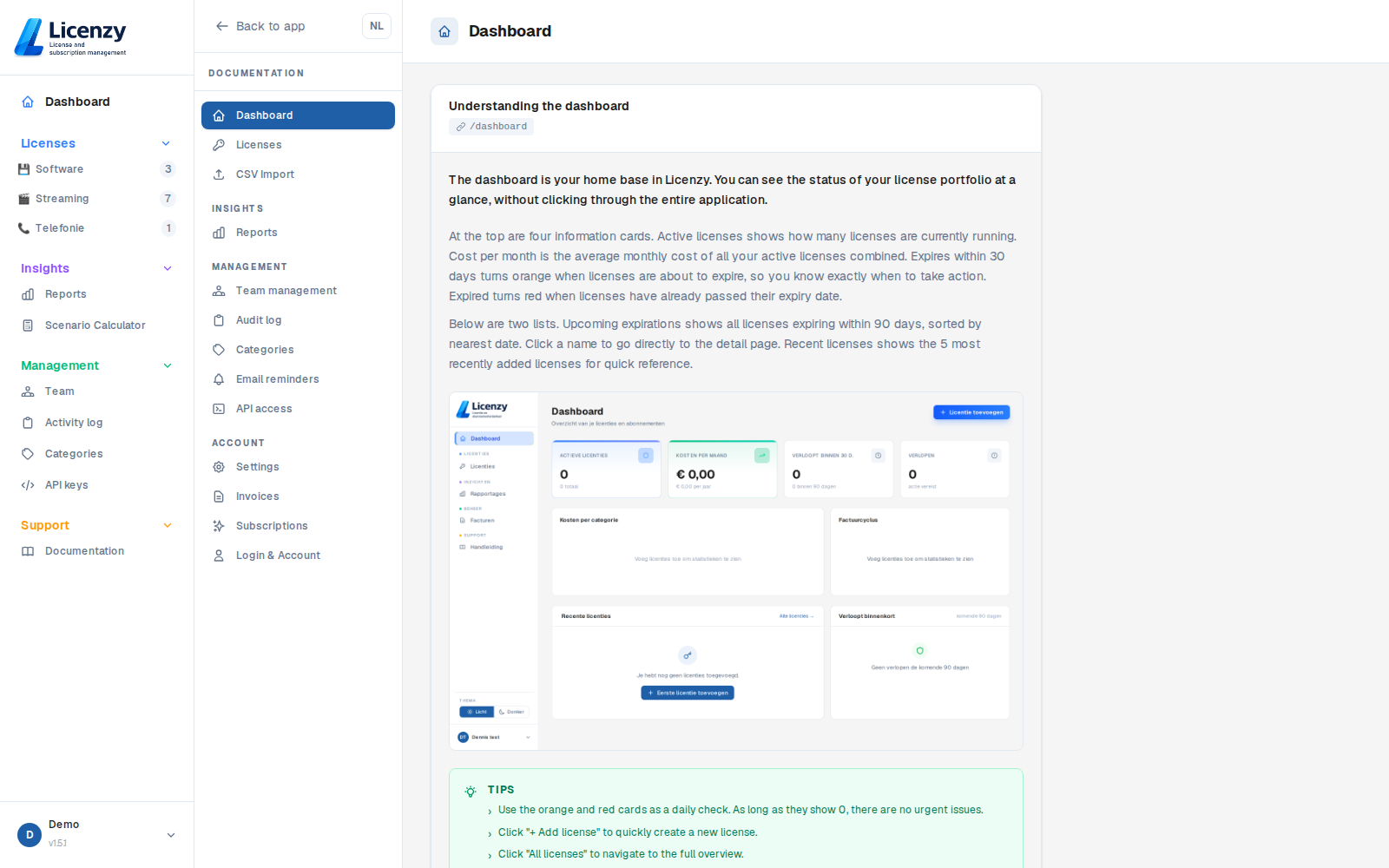Click the Categories tag icon in main sidebar

pyautogui.click(x=28, y=454)
